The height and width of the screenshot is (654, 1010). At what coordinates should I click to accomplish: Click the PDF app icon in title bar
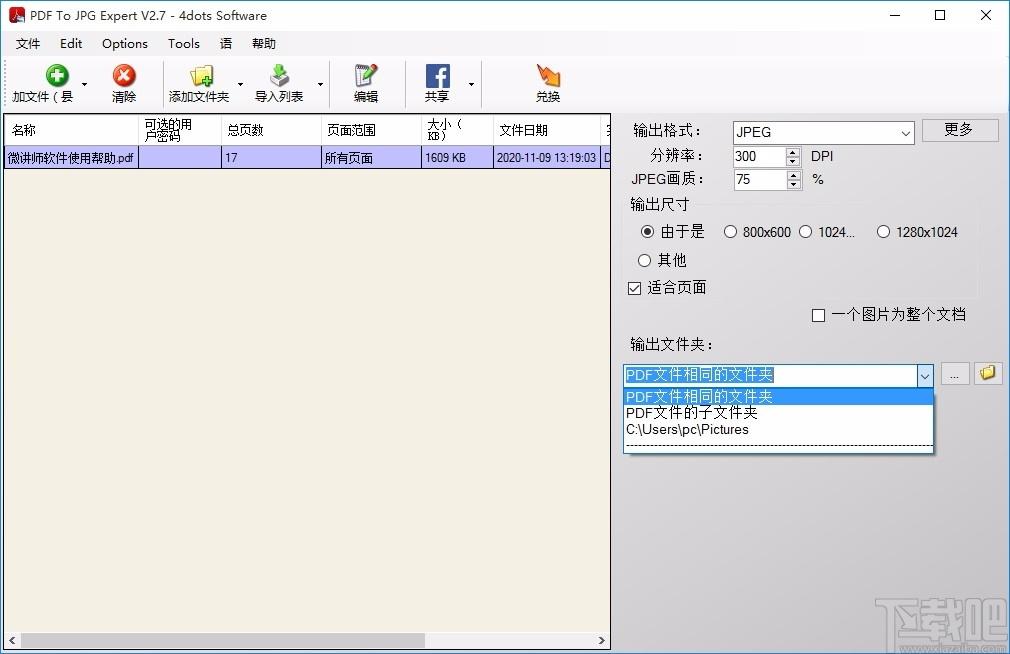(17, 15)
